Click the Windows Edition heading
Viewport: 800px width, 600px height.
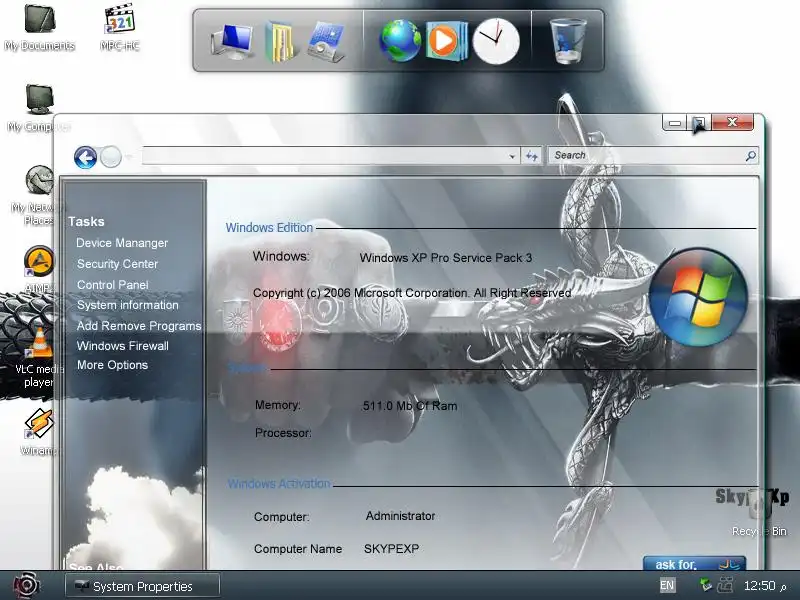(x=269, y=228)
